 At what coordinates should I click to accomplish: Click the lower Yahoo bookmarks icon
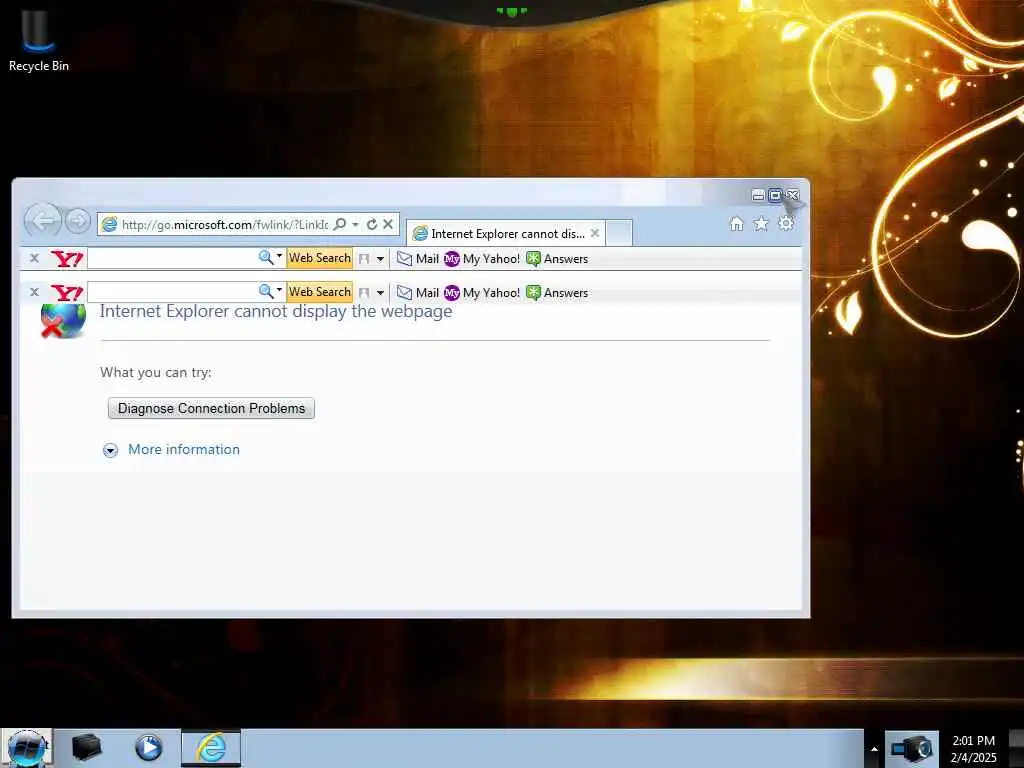point(364,293)
